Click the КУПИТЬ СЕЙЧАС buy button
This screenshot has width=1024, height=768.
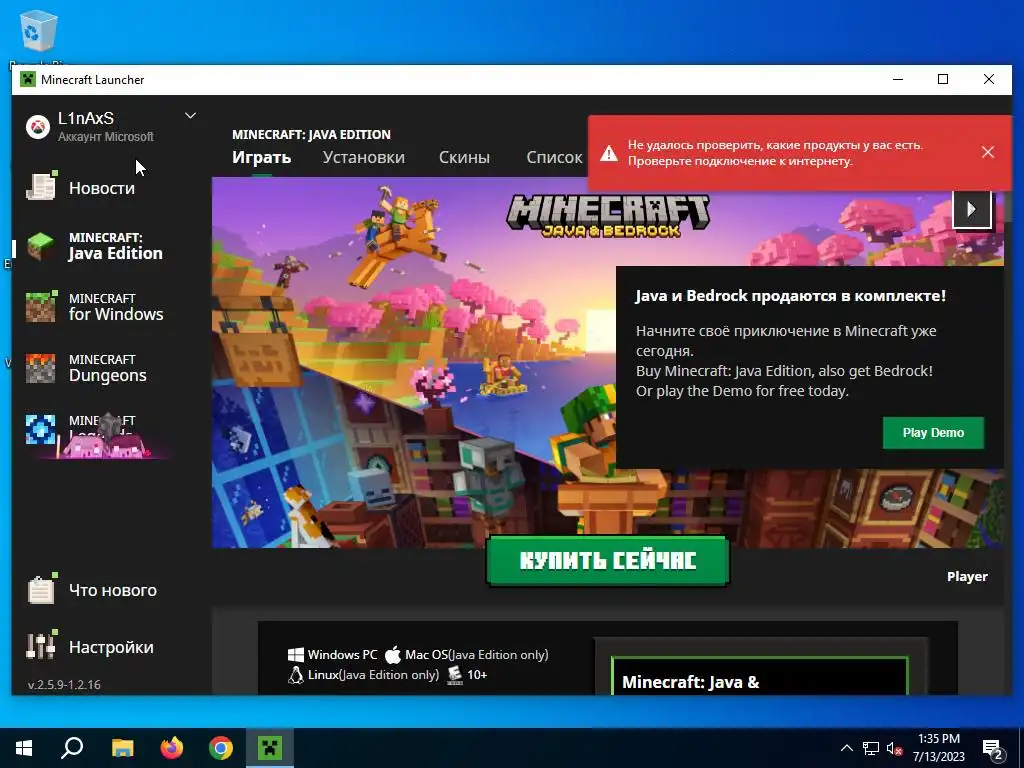click(607, 560)
